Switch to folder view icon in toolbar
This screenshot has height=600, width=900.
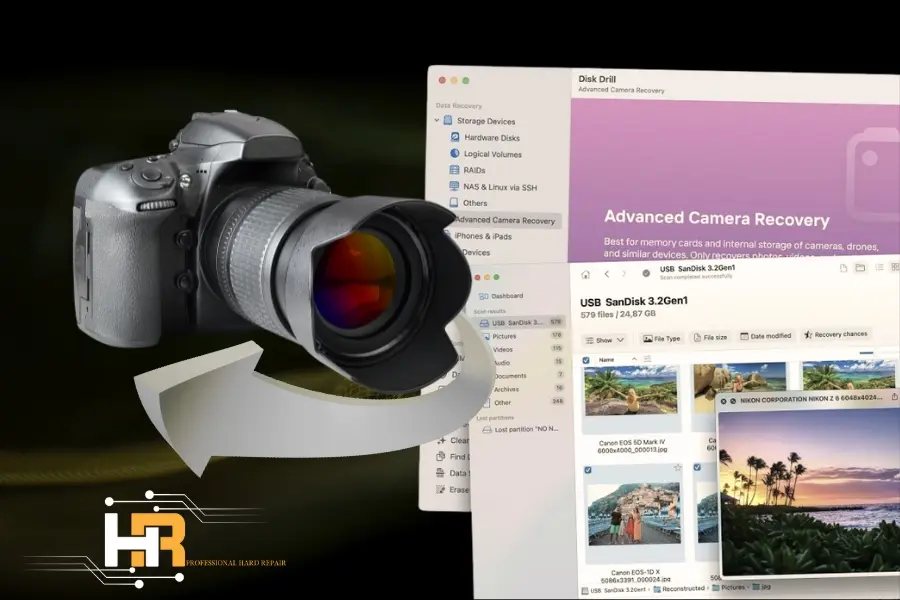click(x=859, y=268)
